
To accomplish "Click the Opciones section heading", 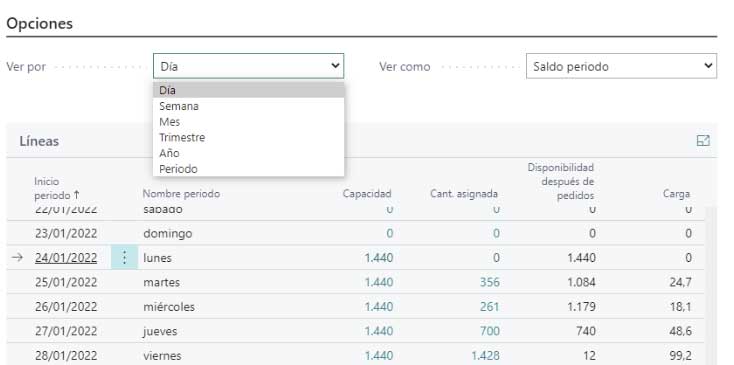I will pyautogui.click(x=39, y=23).
